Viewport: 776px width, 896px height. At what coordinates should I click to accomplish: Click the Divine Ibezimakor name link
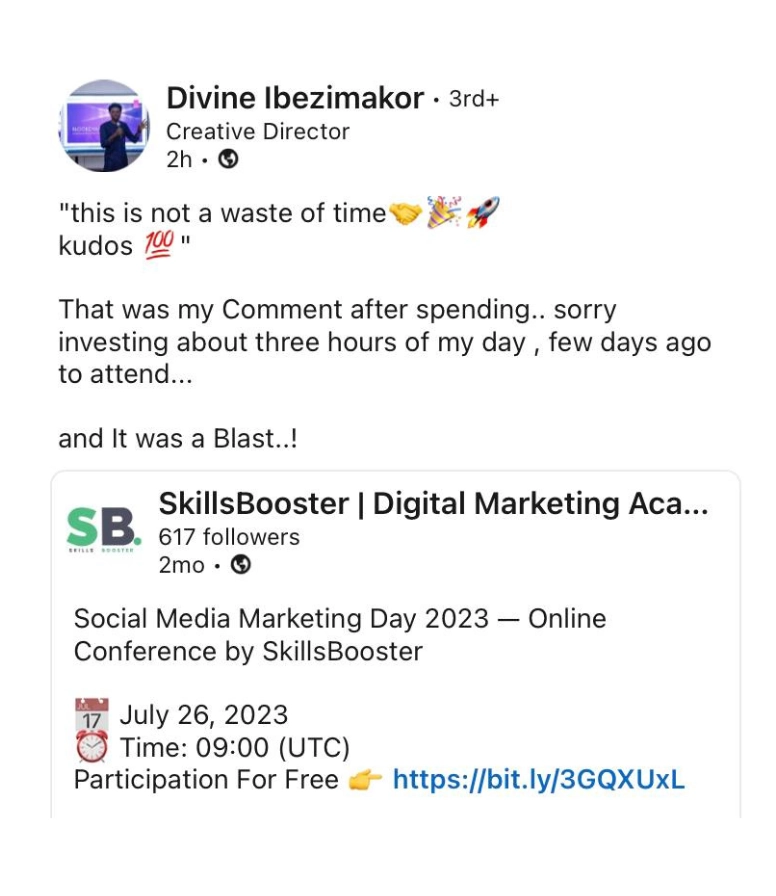click(294, 98)
